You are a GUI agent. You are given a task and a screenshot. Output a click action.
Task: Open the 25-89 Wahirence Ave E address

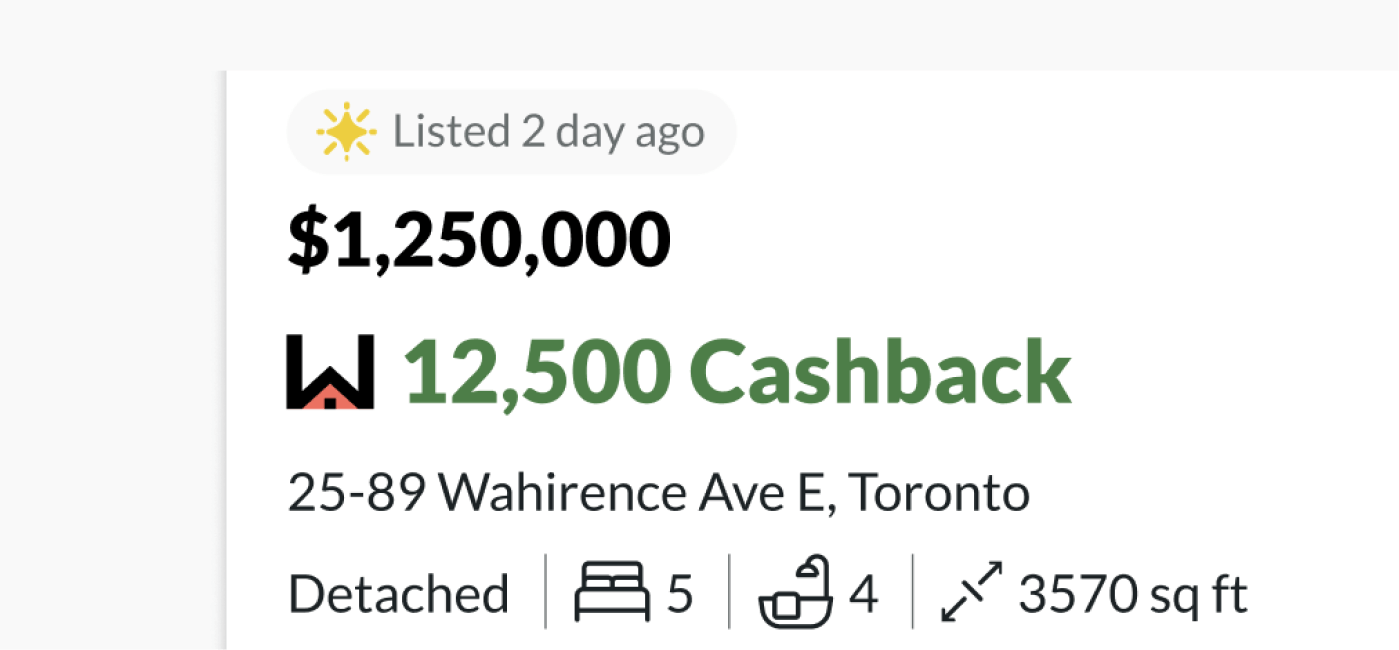[659, 493]
